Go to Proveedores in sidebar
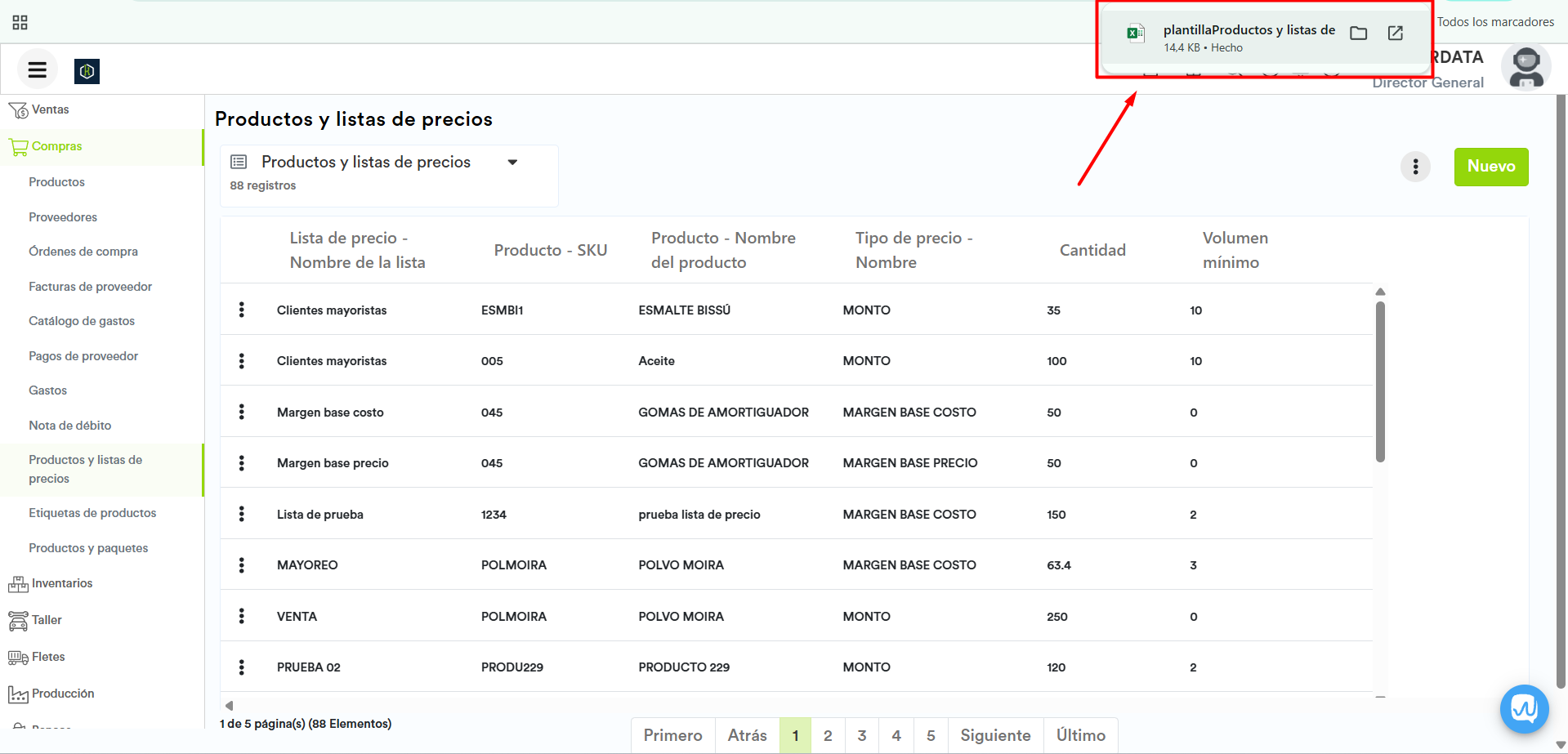Image resolution: width=1568 pixels, height=754 pixels. click(x=62, y=217)
